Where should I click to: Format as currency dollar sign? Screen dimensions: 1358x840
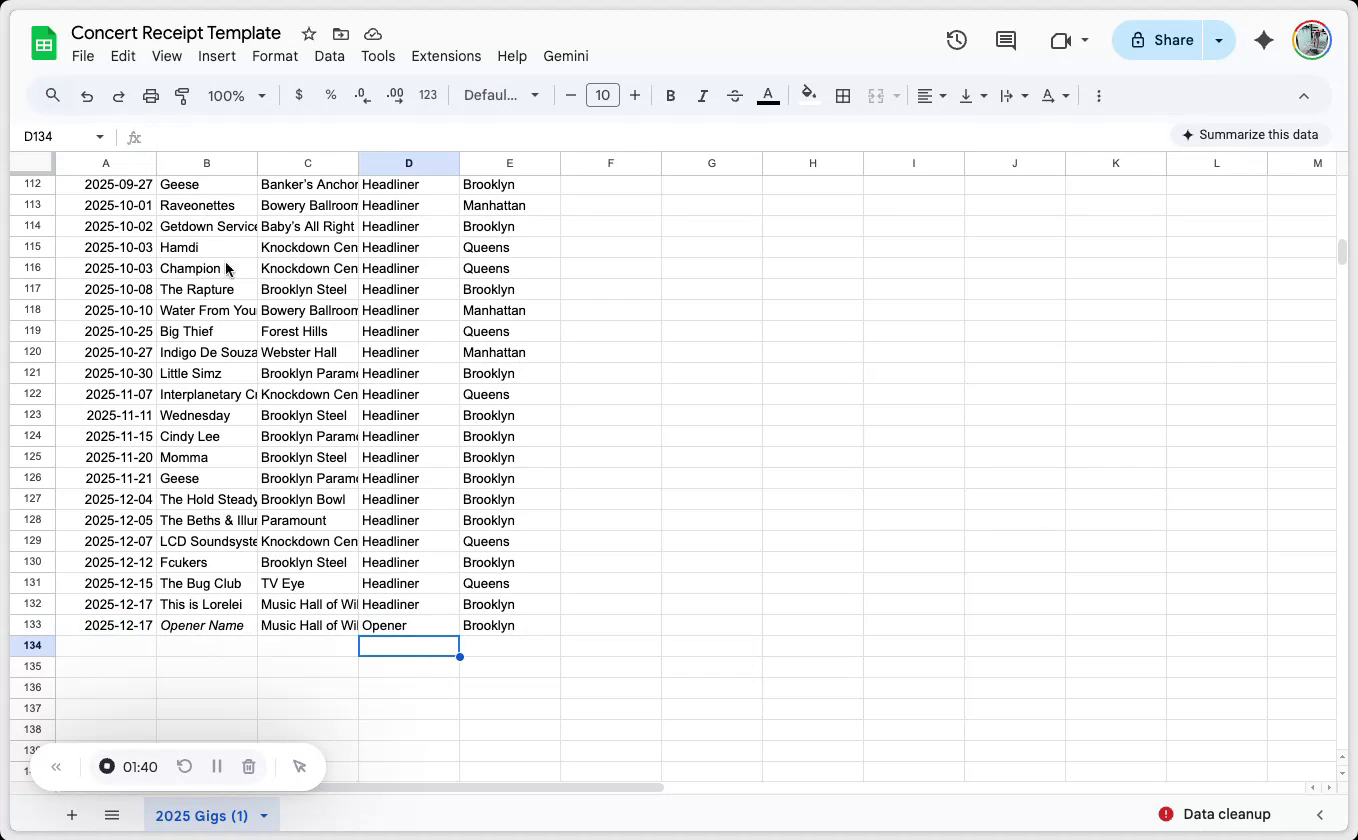[x=299, y=95]
